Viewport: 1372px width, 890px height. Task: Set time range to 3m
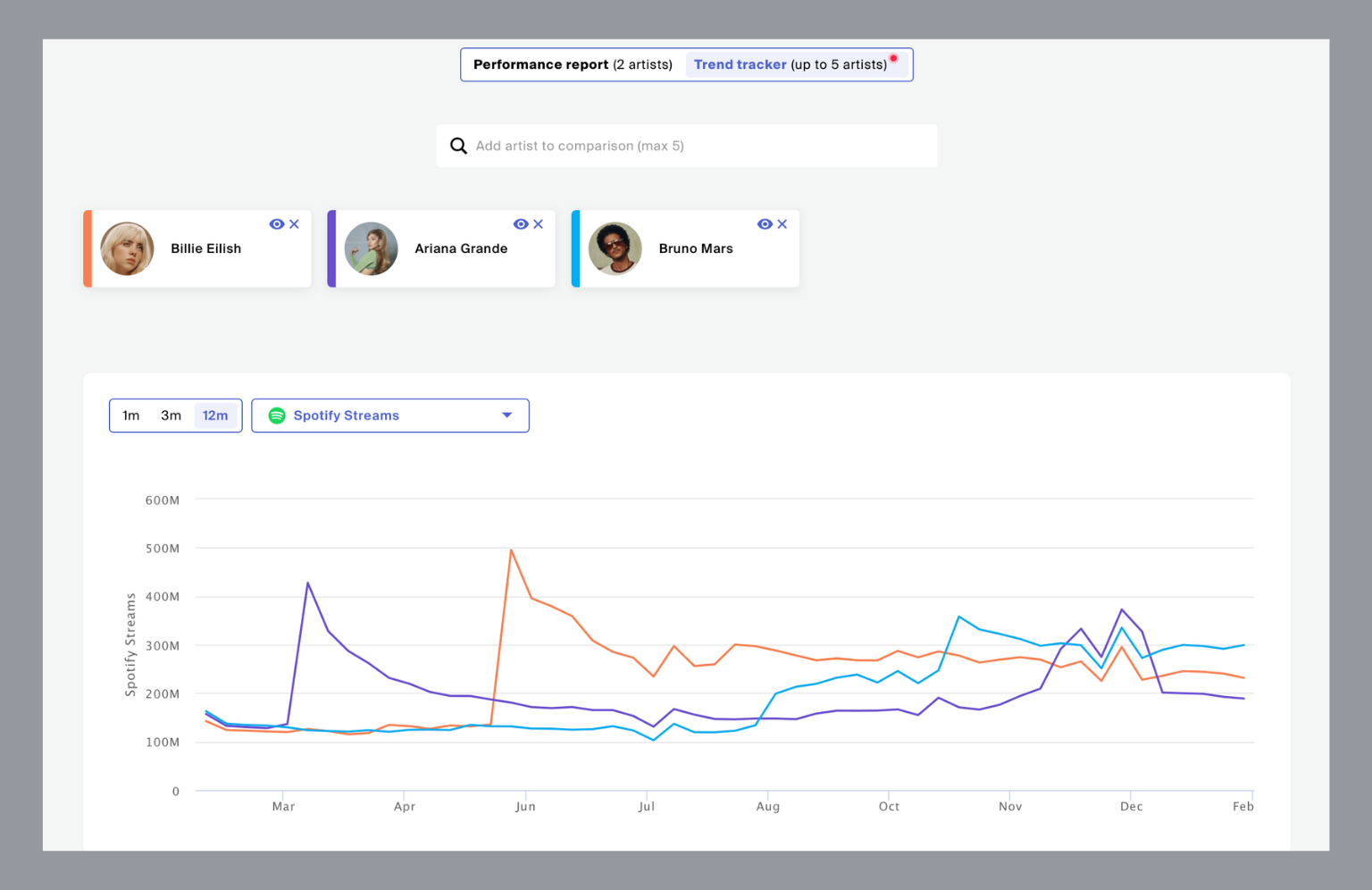click(x=171, y=416)
